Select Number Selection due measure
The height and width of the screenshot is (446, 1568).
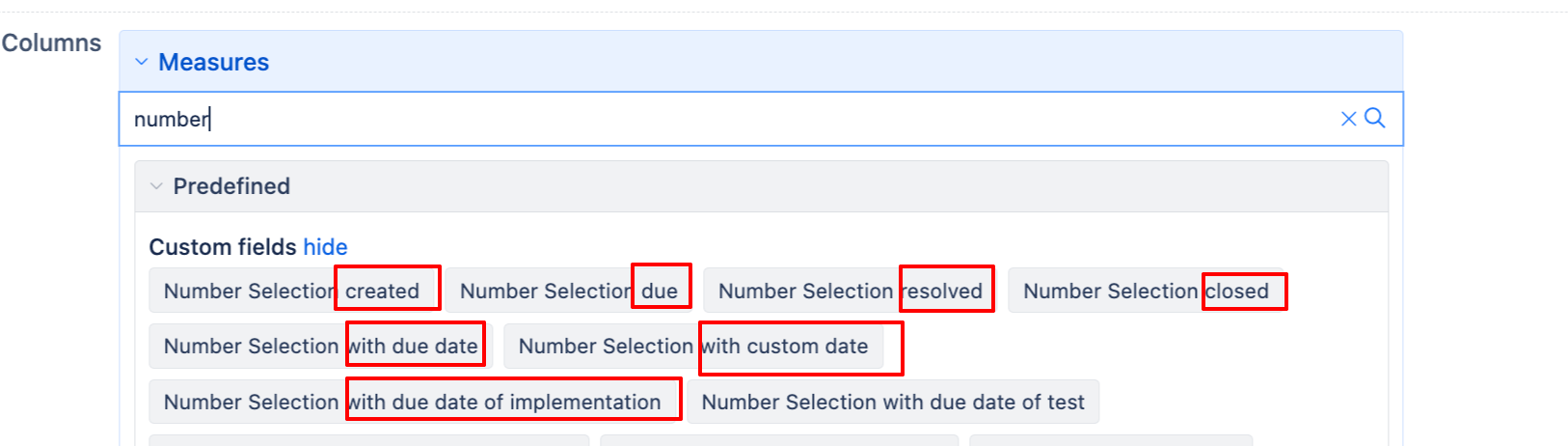[569, 291]
